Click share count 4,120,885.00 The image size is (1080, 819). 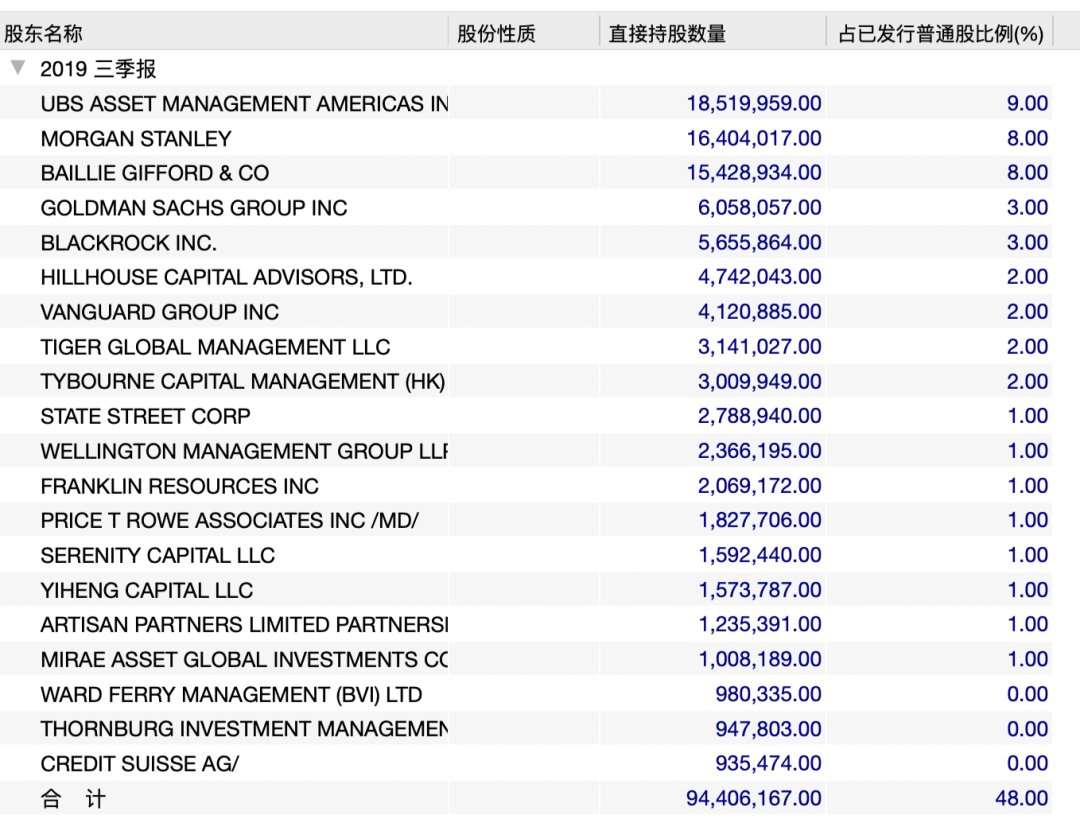point(760,311)
